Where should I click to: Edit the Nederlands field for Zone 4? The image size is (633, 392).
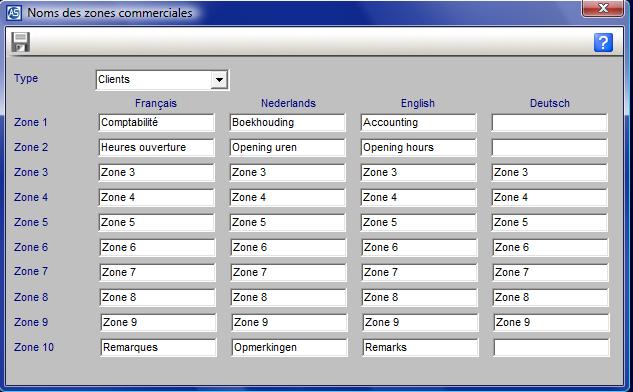(287, 197)
